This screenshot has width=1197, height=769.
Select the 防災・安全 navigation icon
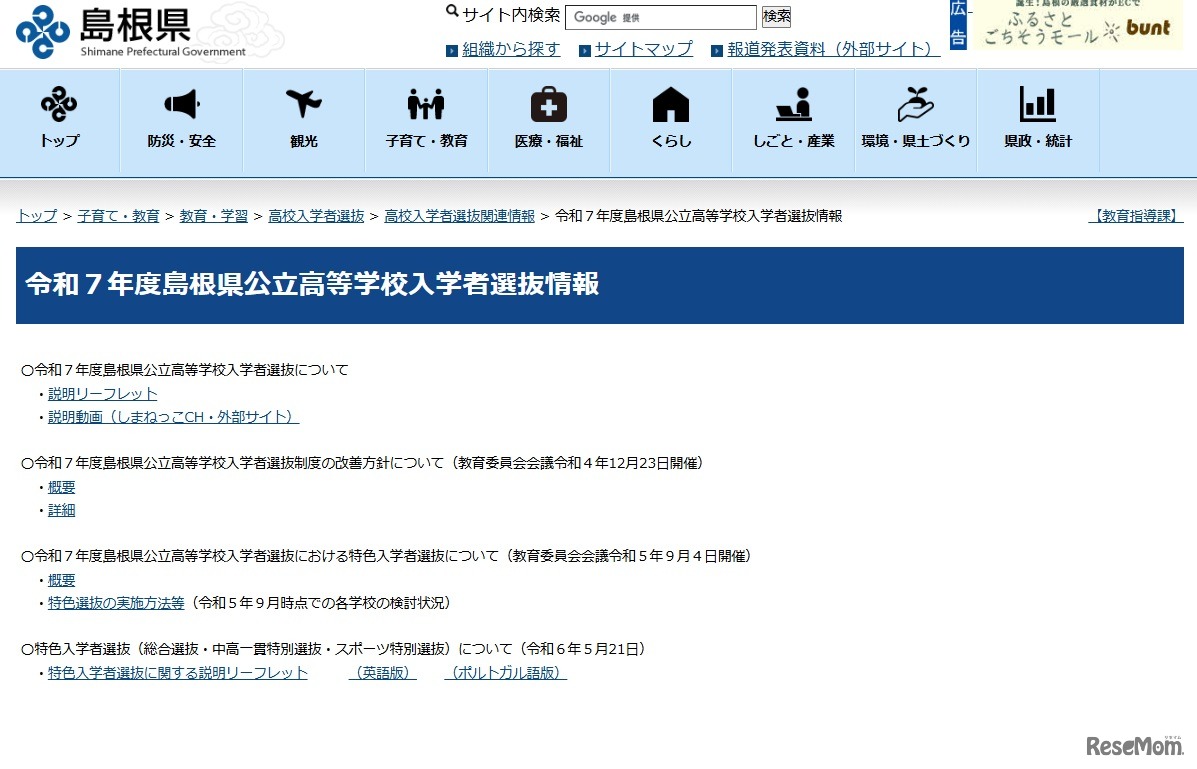pyautogui.click(x=181, y=120)
